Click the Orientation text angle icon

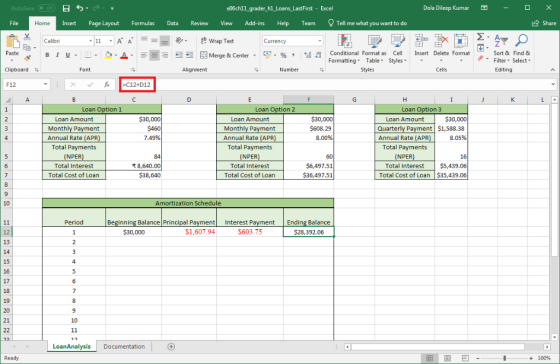point(179,41)
